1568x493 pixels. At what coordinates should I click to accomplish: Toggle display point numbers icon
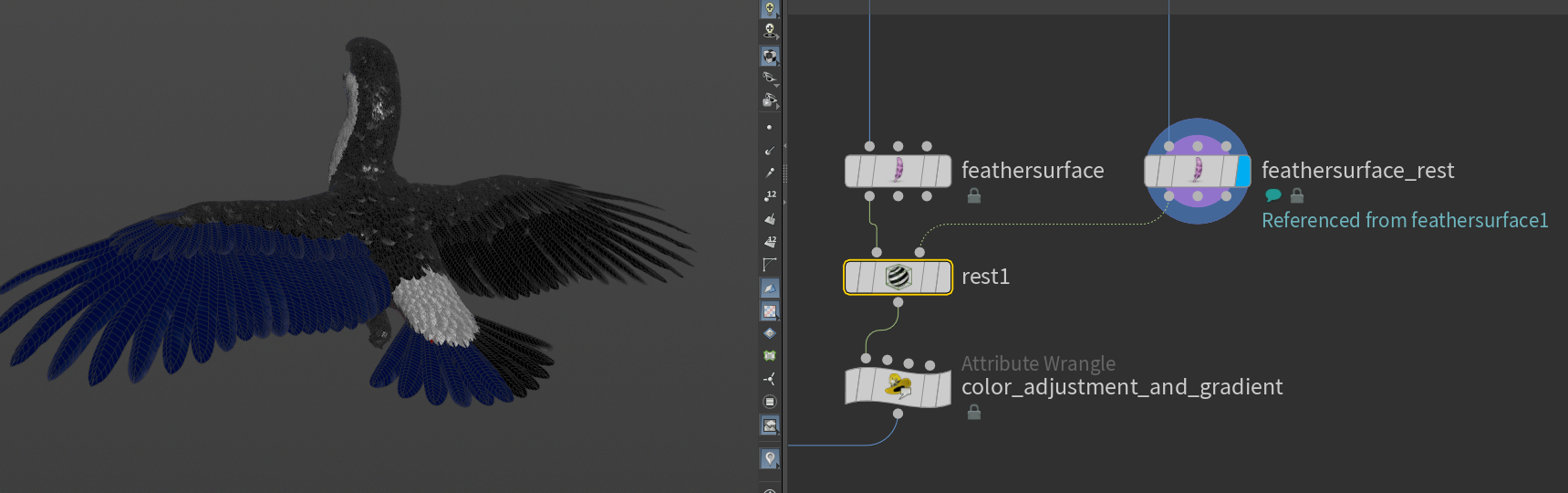click(x=769, y=195)
